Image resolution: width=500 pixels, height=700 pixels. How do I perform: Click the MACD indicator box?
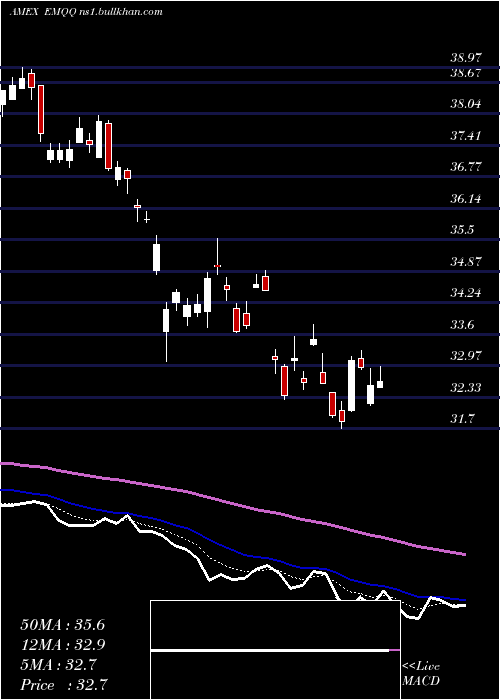pyautogui.click(x=275, y=650)
